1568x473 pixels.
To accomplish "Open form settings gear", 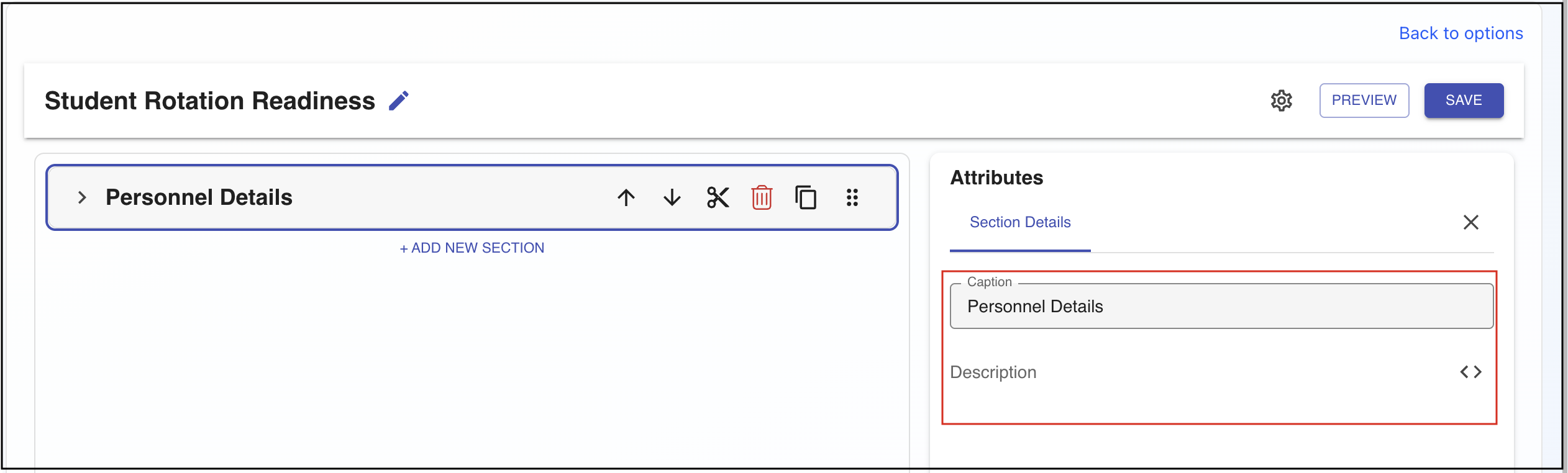I will tap(1281, 101).
